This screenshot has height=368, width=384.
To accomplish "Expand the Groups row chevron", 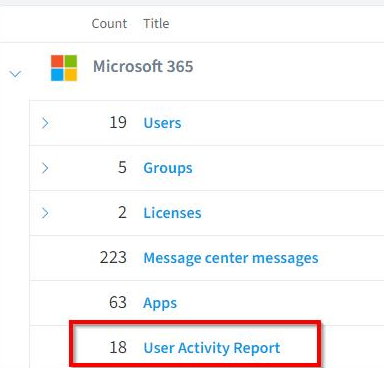I will 45,168.
